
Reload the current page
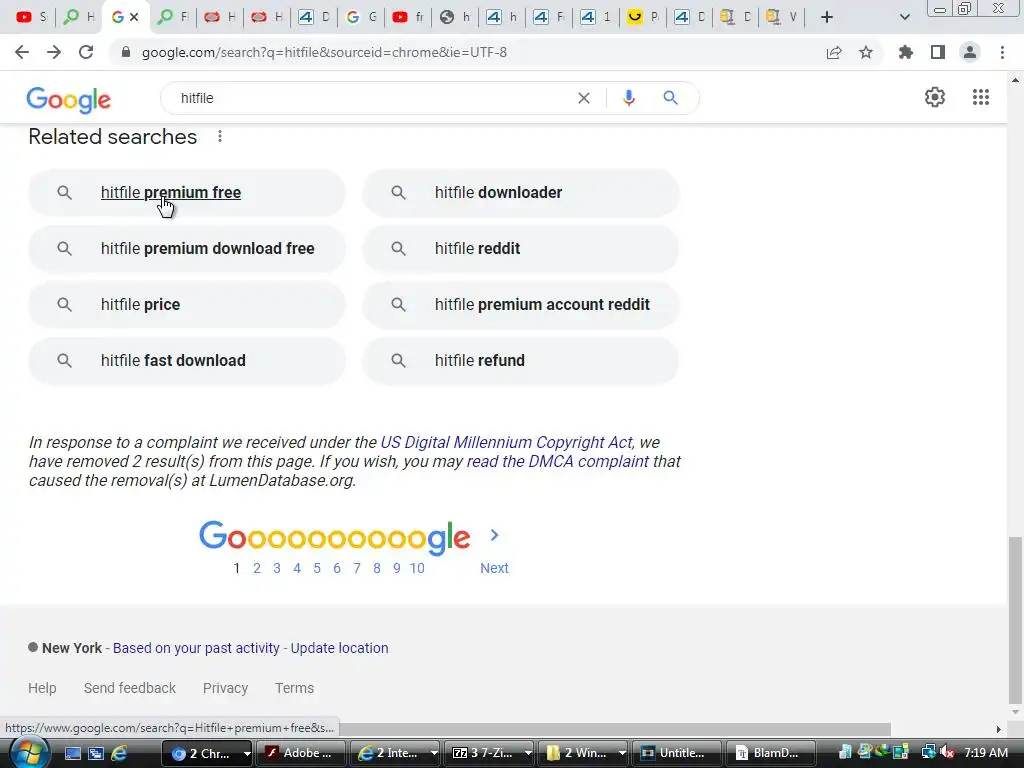coord(86,52)
